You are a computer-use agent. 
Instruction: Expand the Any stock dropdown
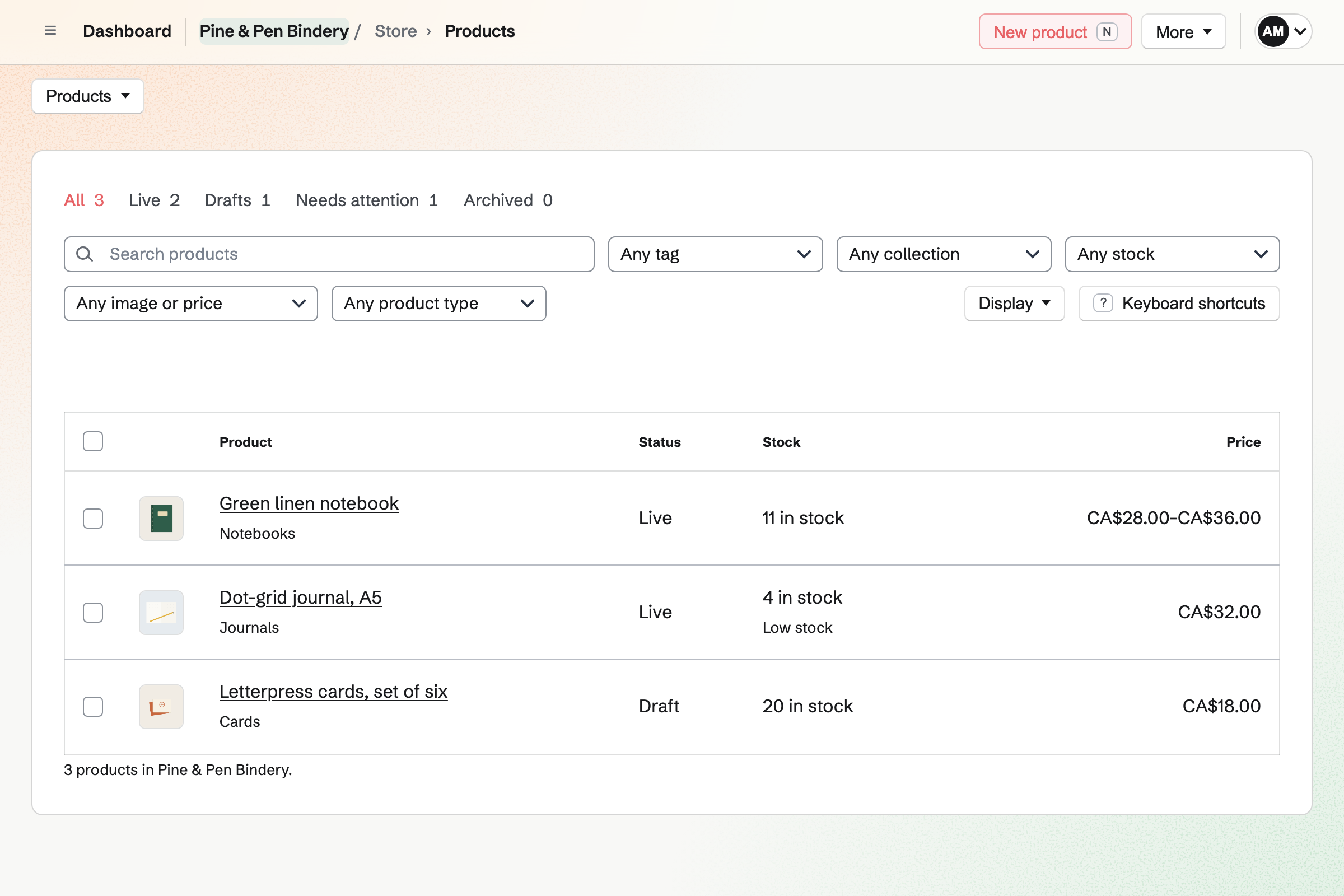(x=1172, y=254)
